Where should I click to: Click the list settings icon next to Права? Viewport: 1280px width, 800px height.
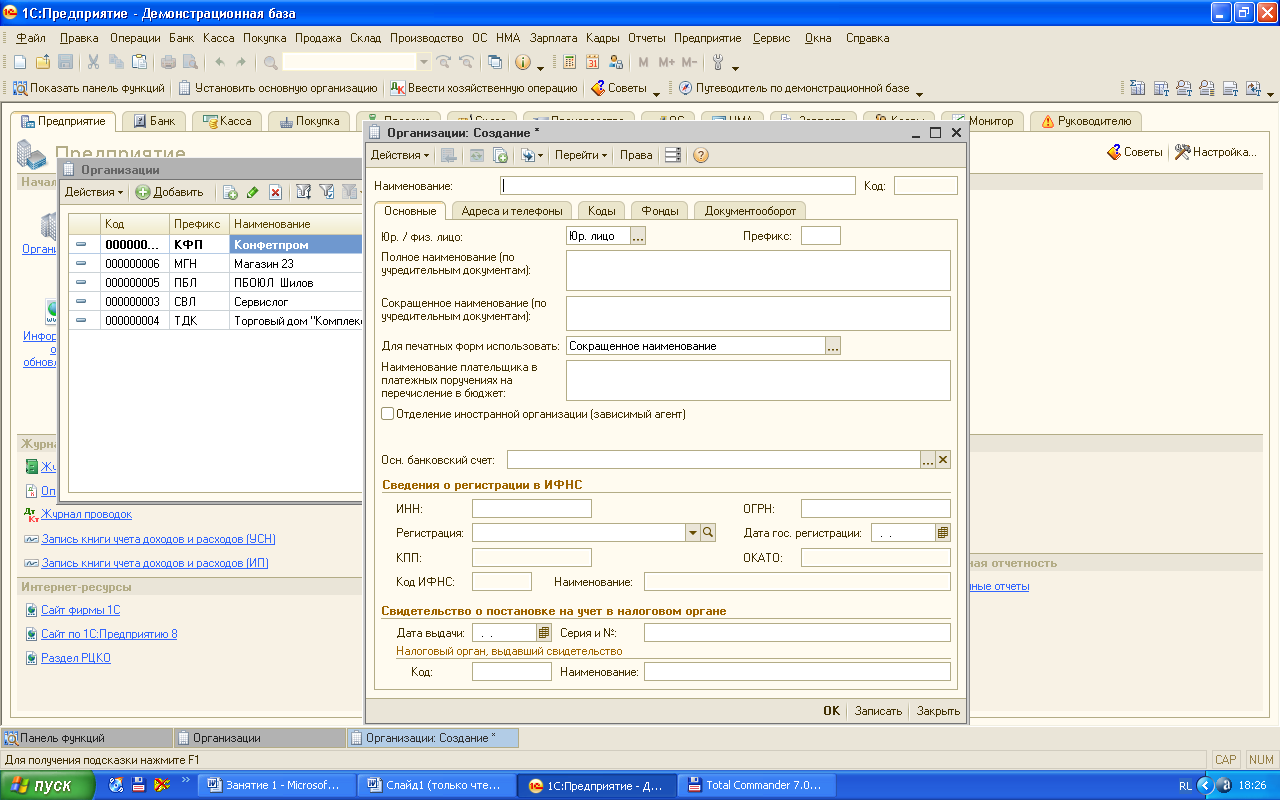[673, 155]
